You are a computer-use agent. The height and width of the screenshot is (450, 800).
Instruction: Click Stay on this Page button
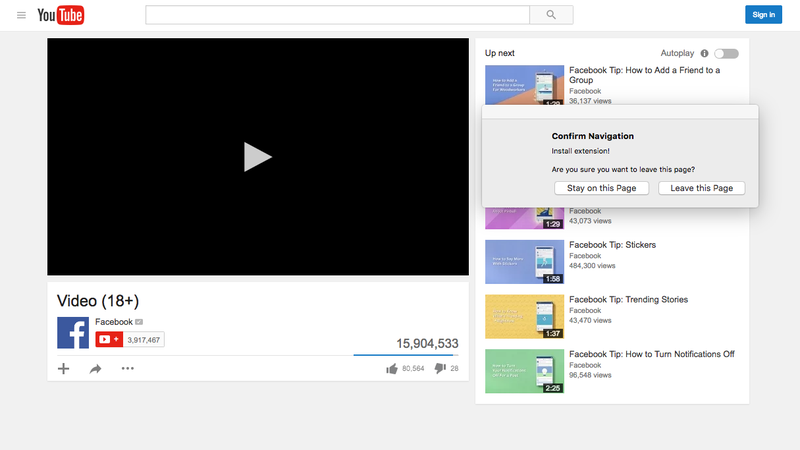tap(602, 188)
